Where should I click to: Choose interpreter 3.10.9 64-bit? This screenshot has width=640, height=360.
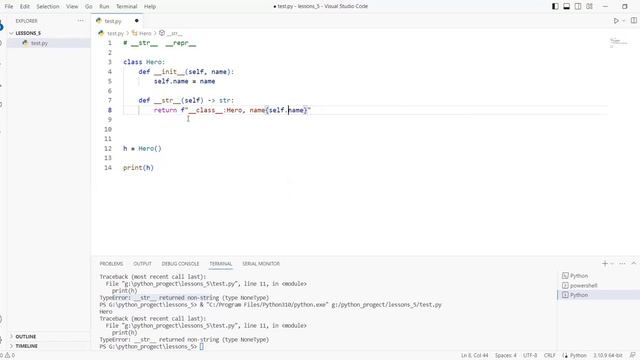[x=608, y=356]
